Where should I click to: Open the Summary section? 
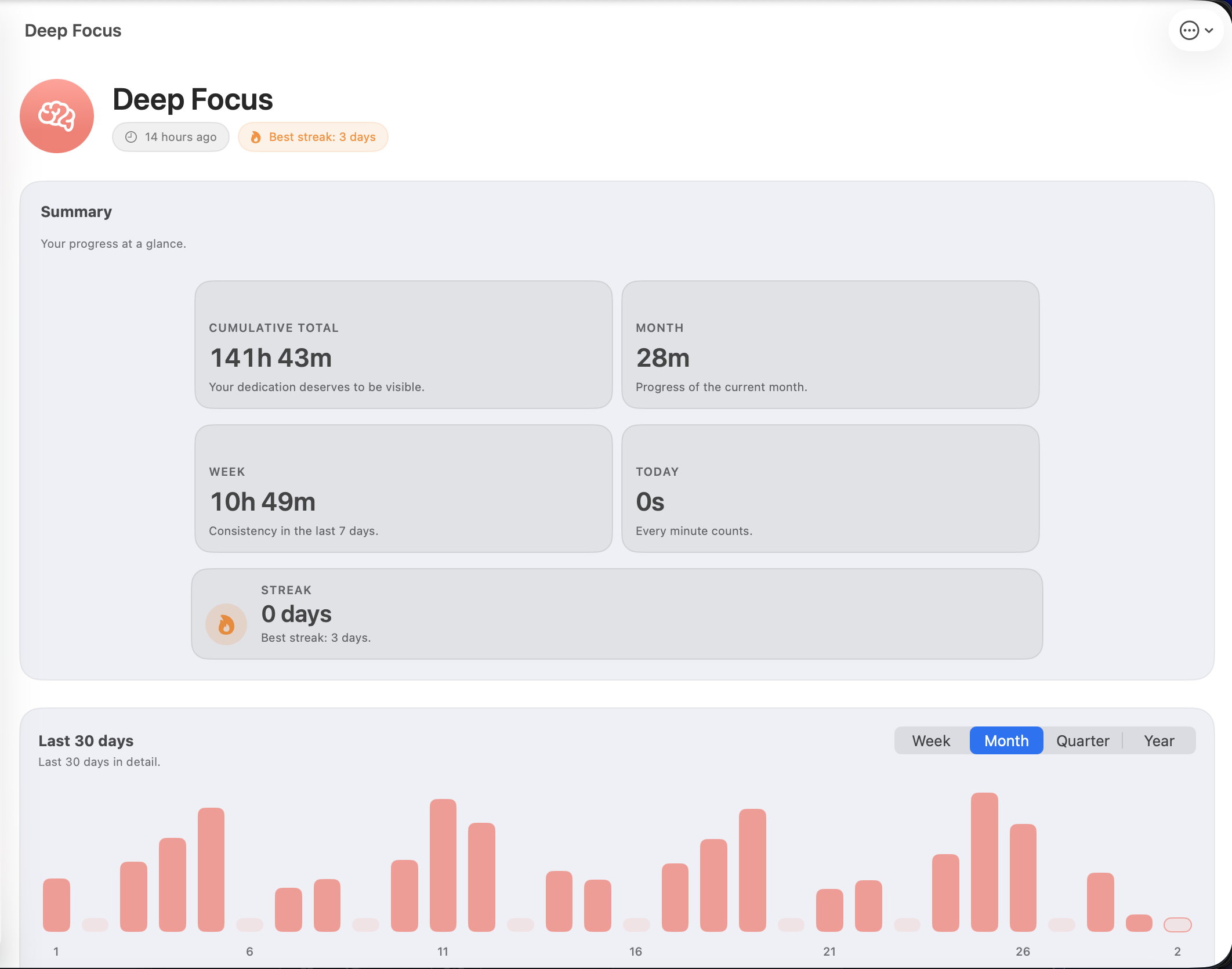coord(76,211)
